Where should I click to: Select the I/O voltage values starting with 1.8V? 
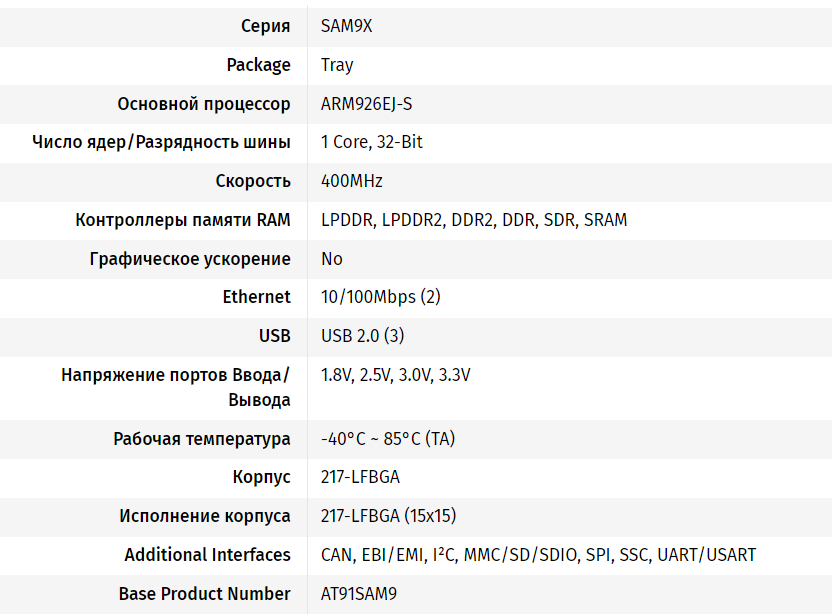coord(395,375)
